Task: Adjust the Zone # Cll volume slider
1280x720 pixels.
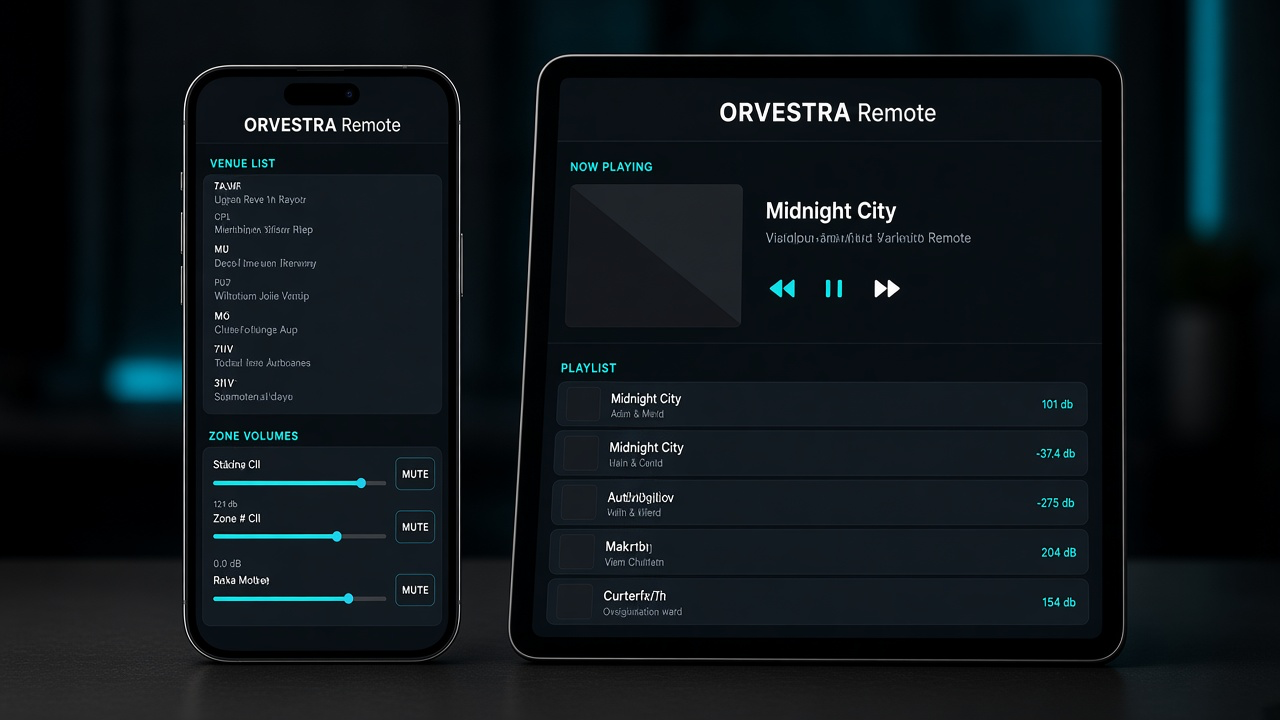Action: [x=300, y=536]
